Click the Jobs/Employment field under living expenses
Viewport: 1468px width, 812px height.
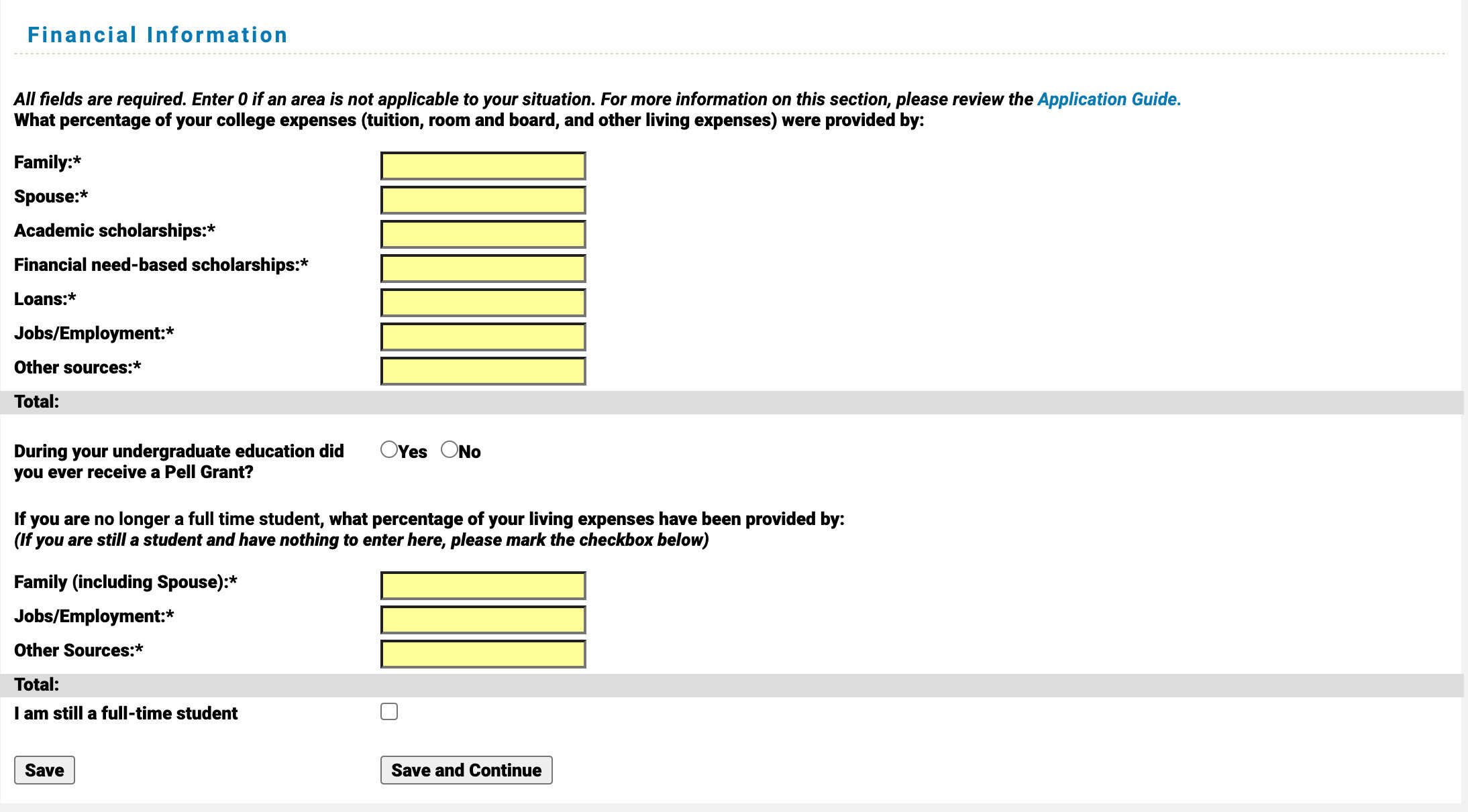tap(482, 619)
